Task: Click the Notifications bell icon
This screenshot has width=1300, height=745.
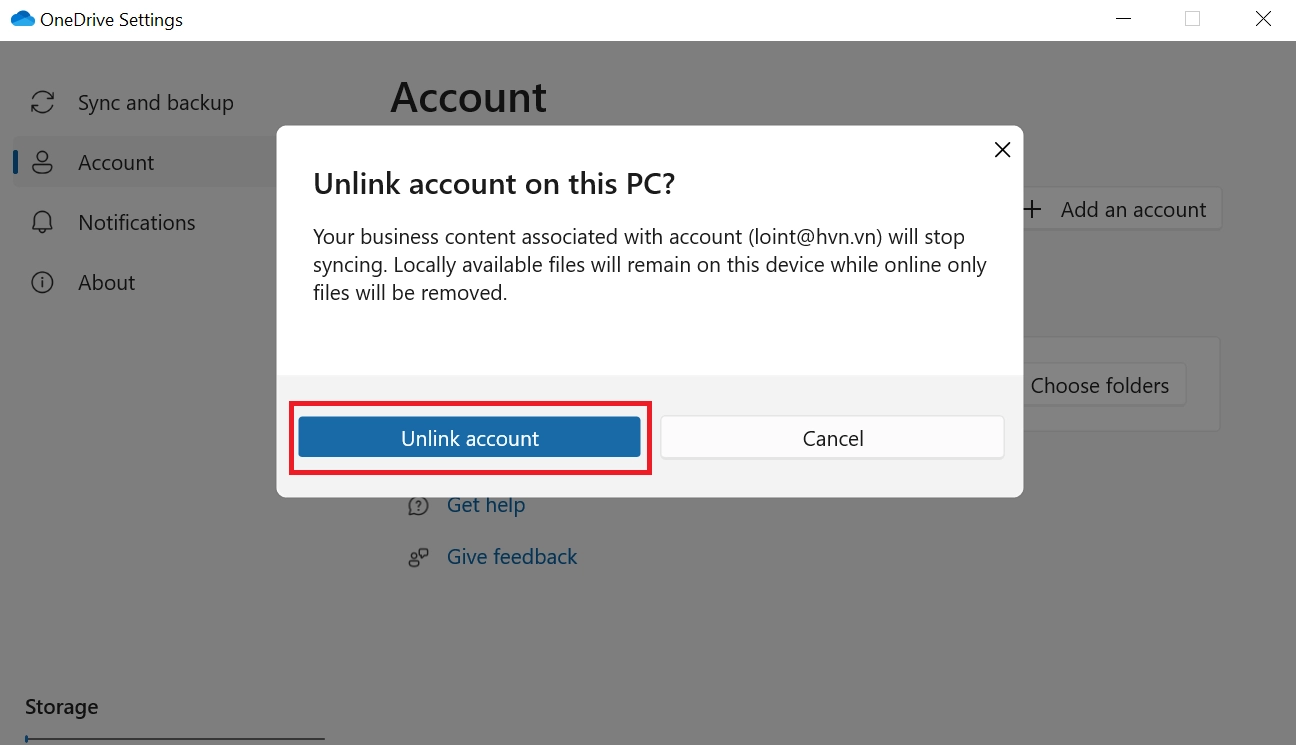Action: point(42,223)
